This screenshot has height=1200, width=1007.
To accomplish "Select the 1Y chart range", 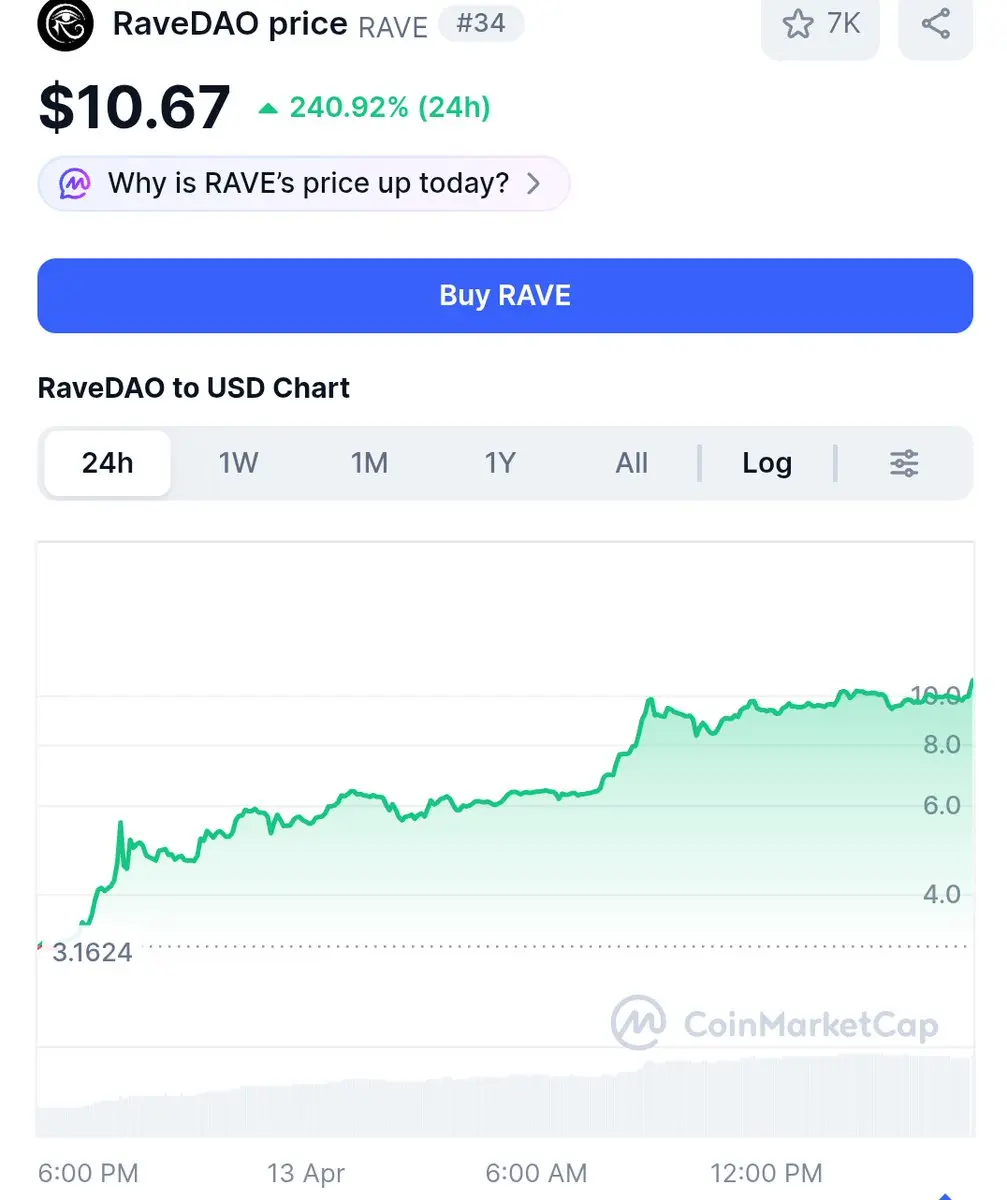I will (x=500, y=463).
